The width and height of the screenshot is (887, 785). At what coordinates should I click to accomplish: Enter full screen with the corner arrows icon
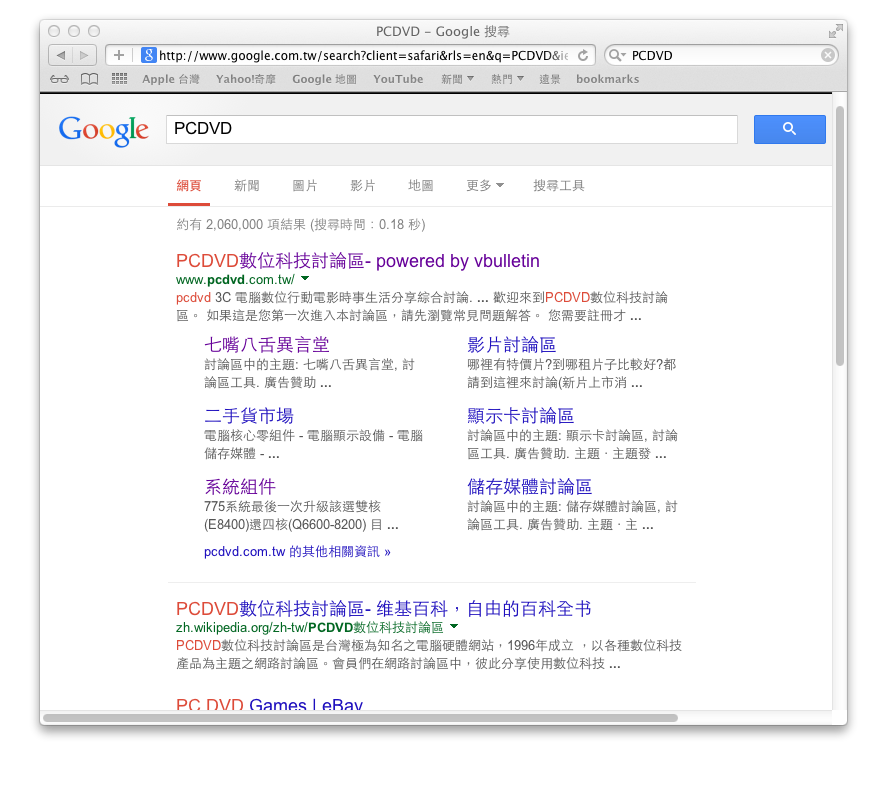[x=835, y=31]
